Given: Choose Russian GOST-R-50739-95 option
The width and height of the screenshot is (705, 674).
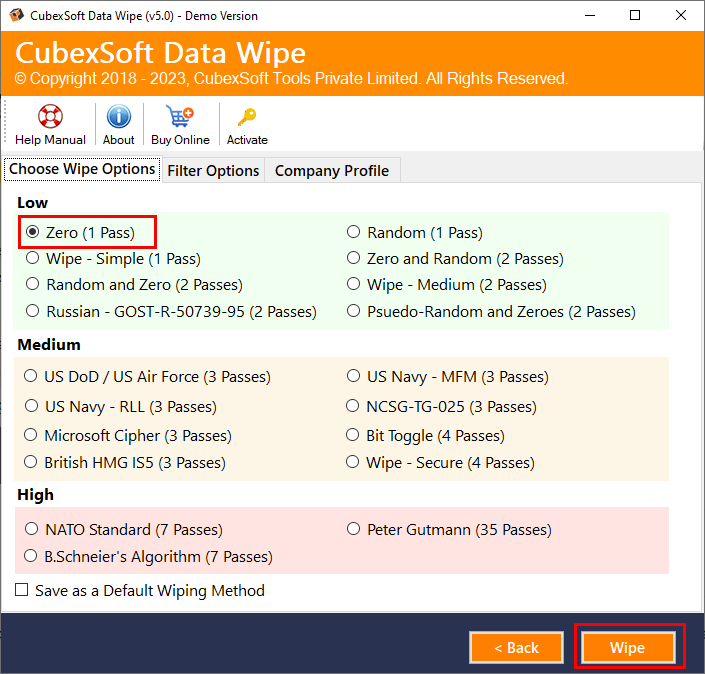Looking at the screenshot, I should (x=33, y=311).
